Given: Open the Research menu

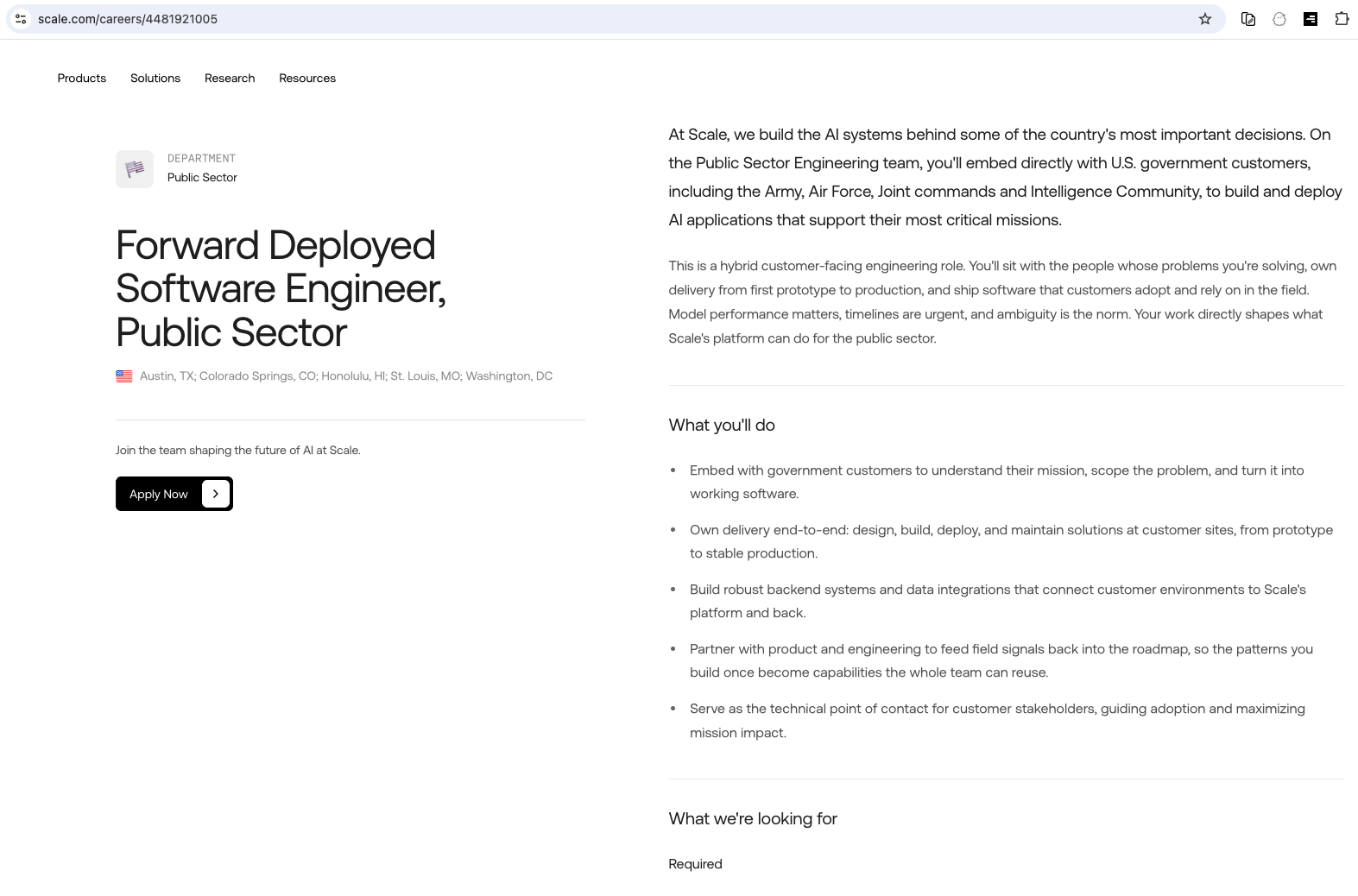Looking at the screenshot, I should (230, 78).
